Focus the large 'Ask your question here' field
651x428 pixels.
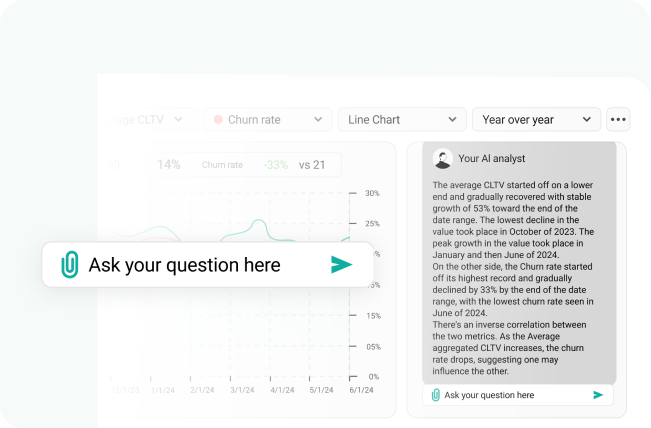point(200,265)
